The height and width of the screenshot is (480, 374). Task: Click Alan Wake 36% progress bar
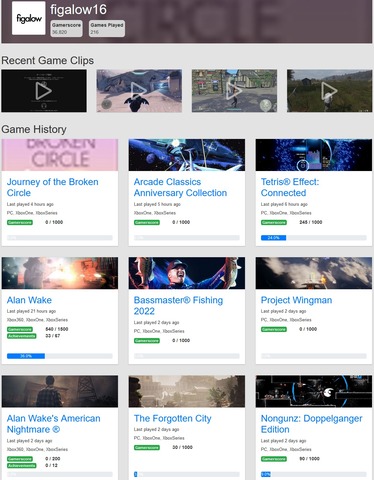point(60,356)
